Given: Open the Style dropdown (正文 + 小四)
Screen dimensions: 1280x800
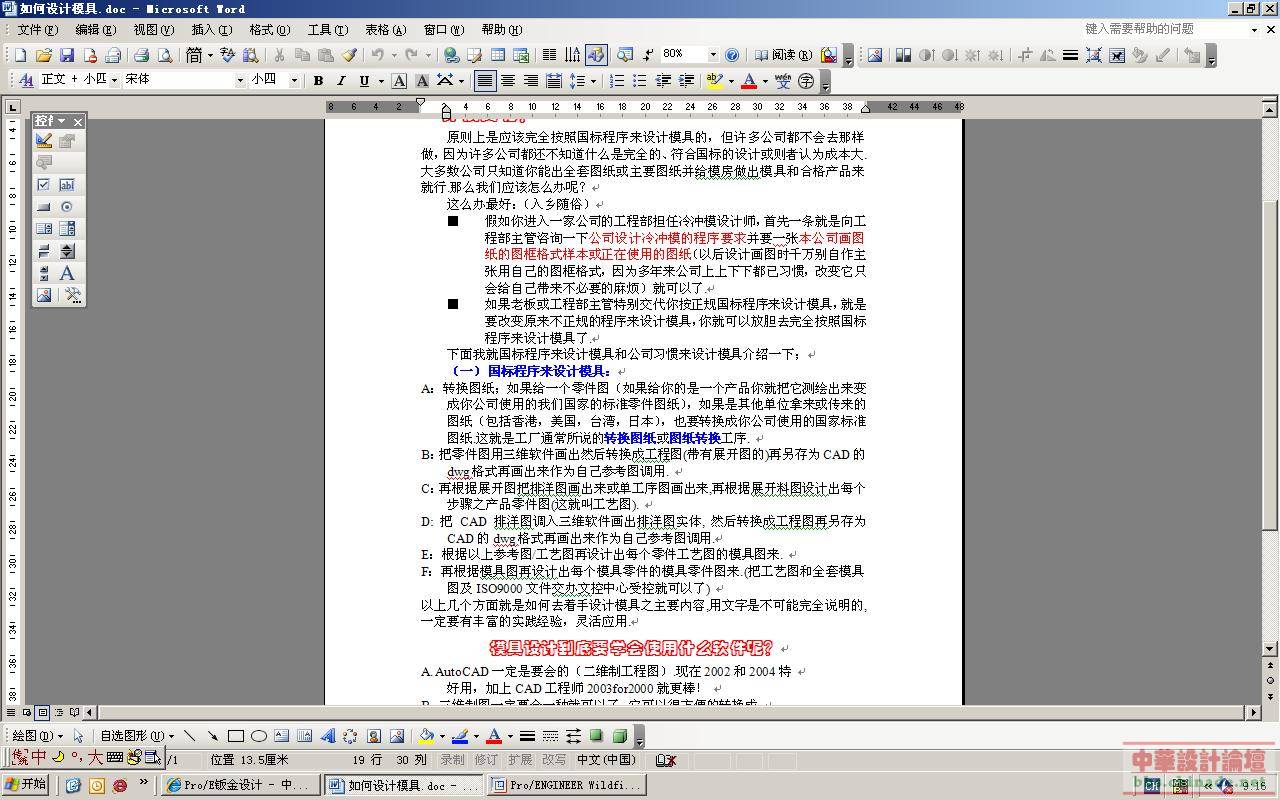Looking at the screenshot, I should point(114,80).
